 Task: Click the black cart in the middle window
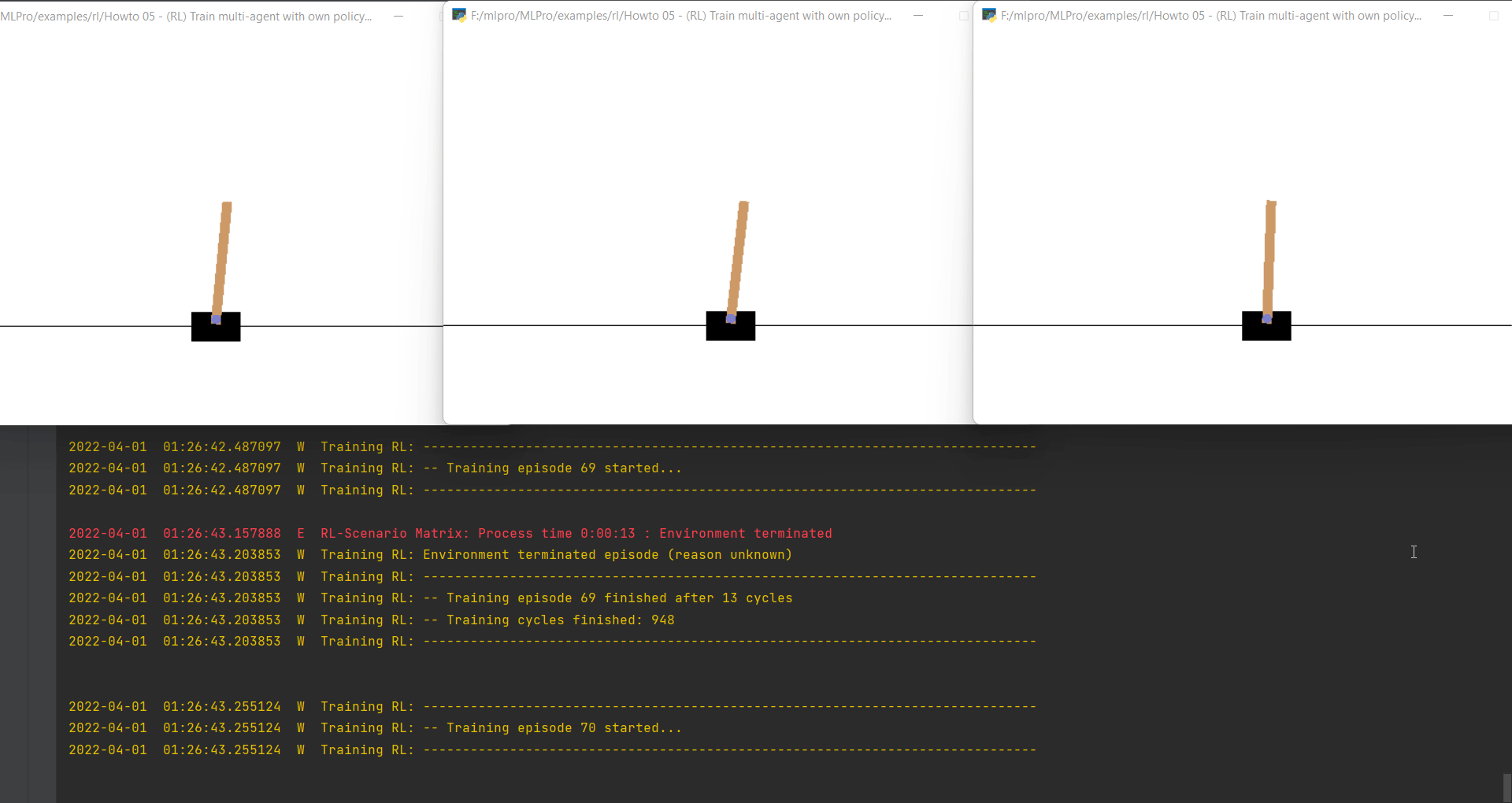point(731,326)
